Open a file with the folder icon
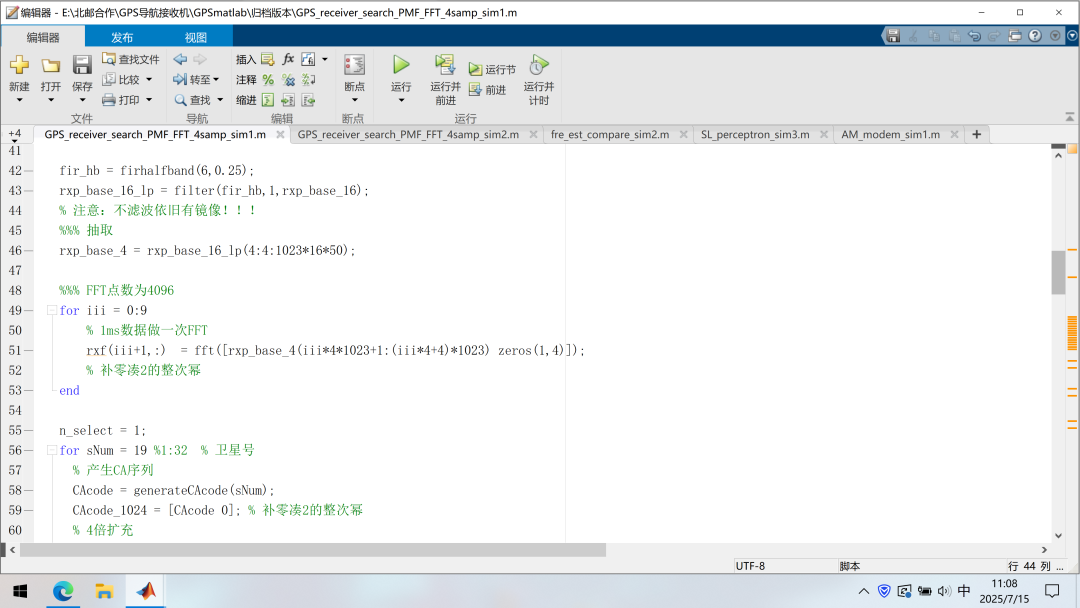1080x608 pixels. point(50,65)
